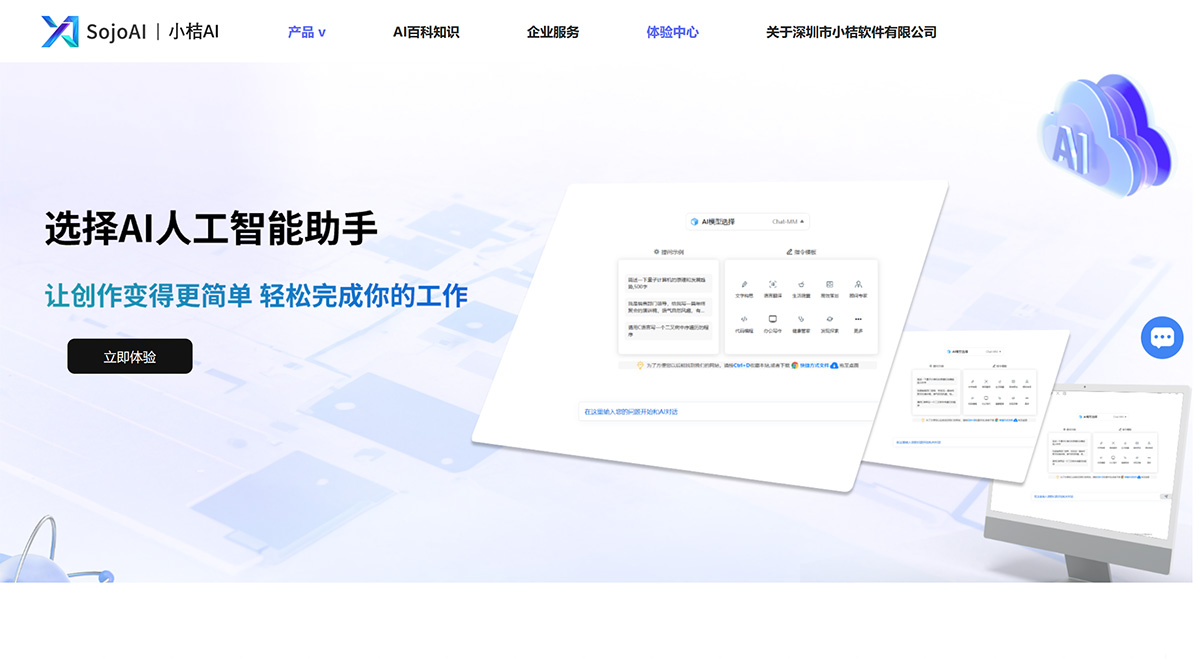This screenshot has width=1200, height=659.
Task: Click the 办公写作 template icon
Action: [772, 319]
